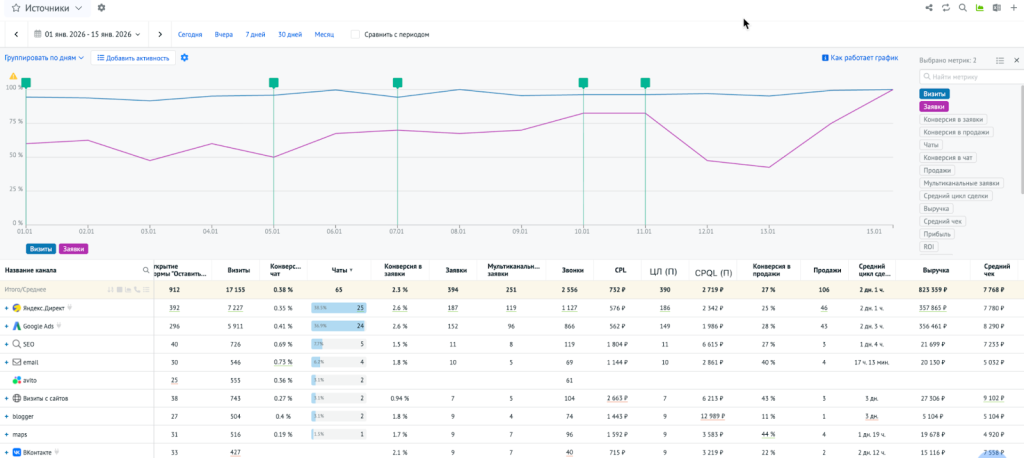Toggle the green chart view icon

(979, 8)
